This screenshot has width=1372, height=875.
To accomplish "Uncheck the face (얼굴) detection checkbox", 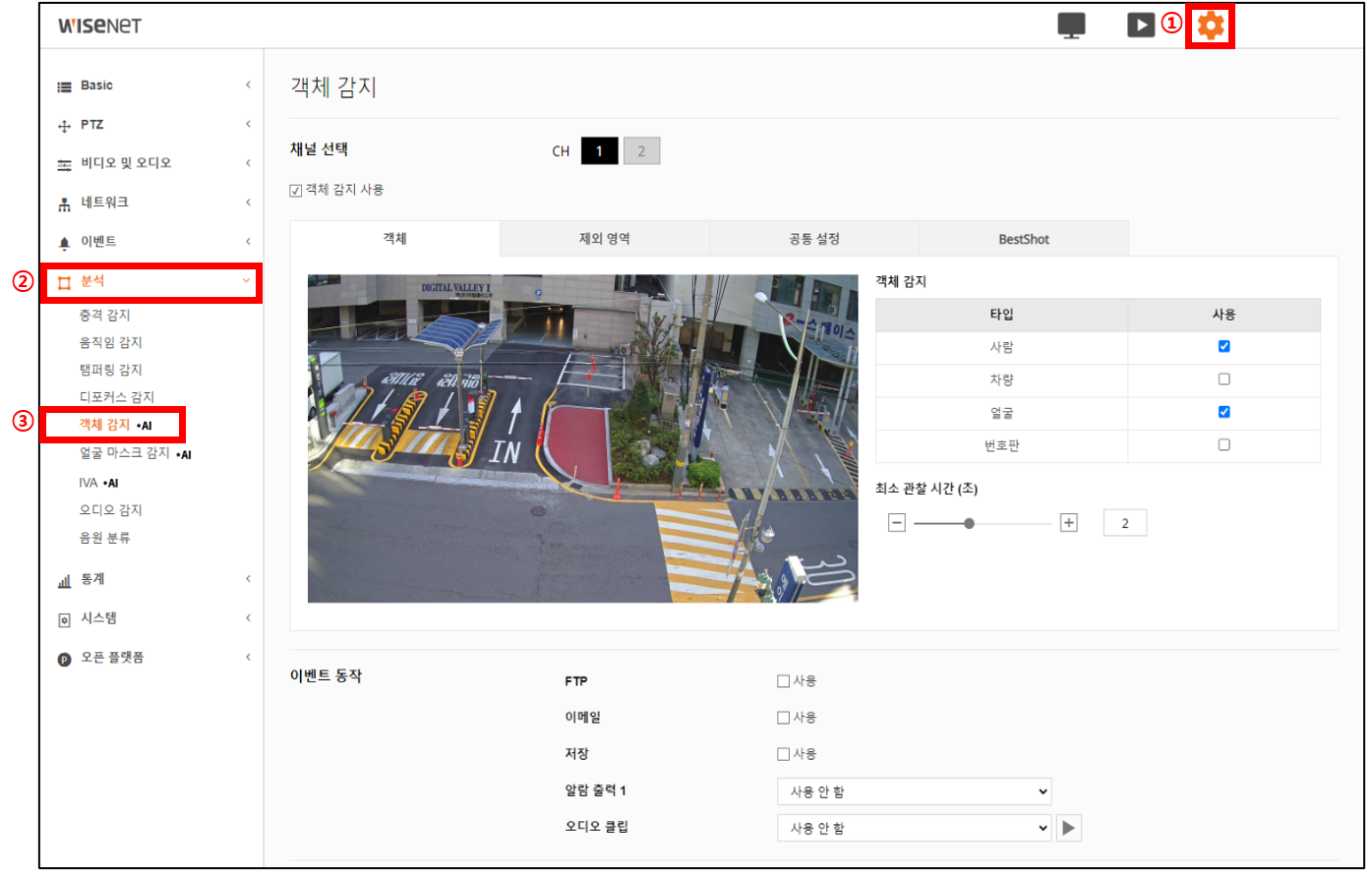I will [1223, 412].
